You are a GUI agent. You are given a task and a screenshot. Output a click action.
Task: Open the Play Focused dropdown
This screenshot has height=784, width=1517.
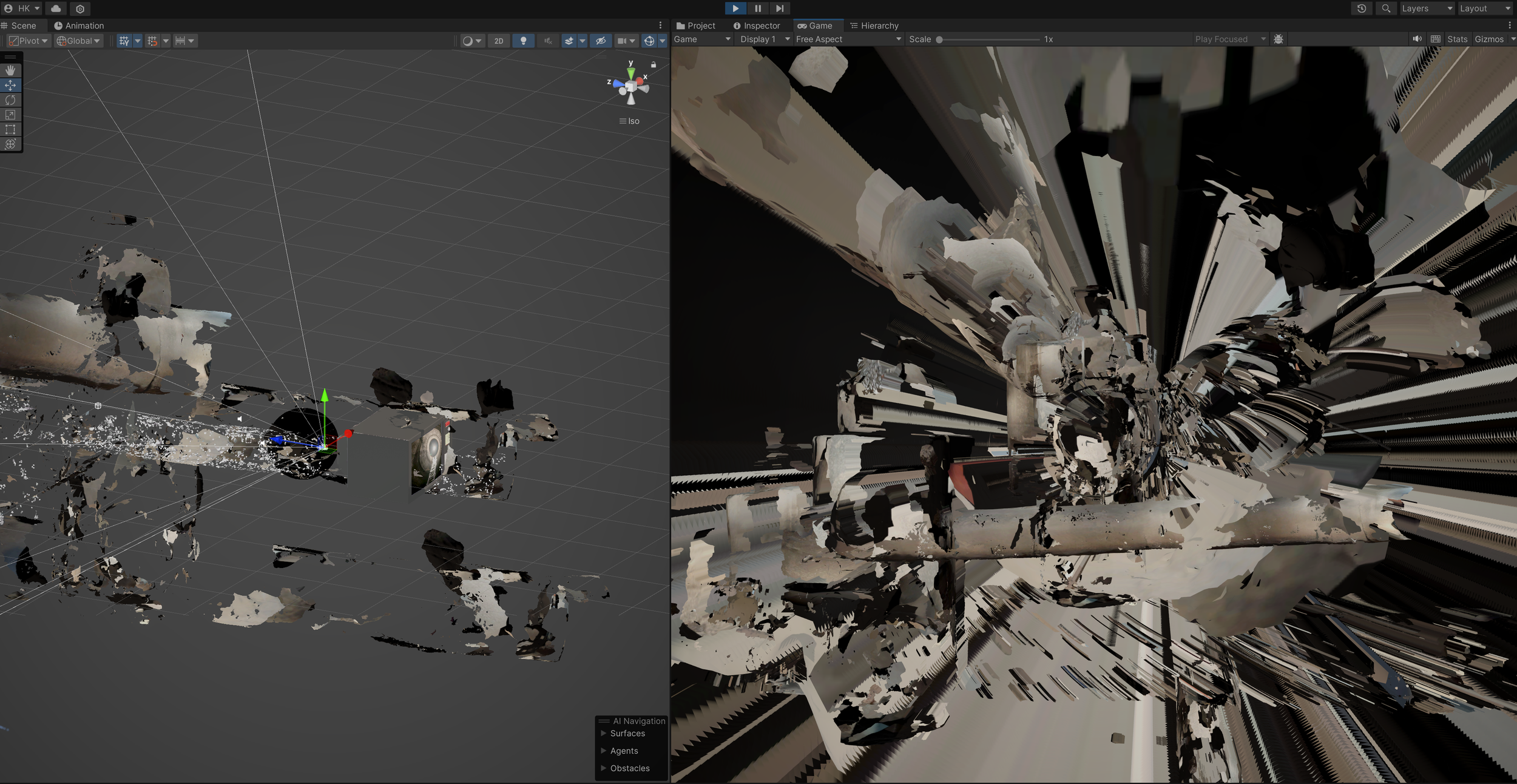(x=1231, y=39)
